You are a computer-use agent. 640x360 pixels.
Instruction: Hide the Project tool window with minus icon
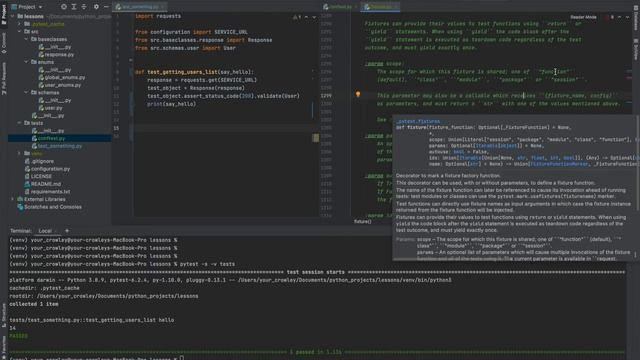[x=106, y=7]
